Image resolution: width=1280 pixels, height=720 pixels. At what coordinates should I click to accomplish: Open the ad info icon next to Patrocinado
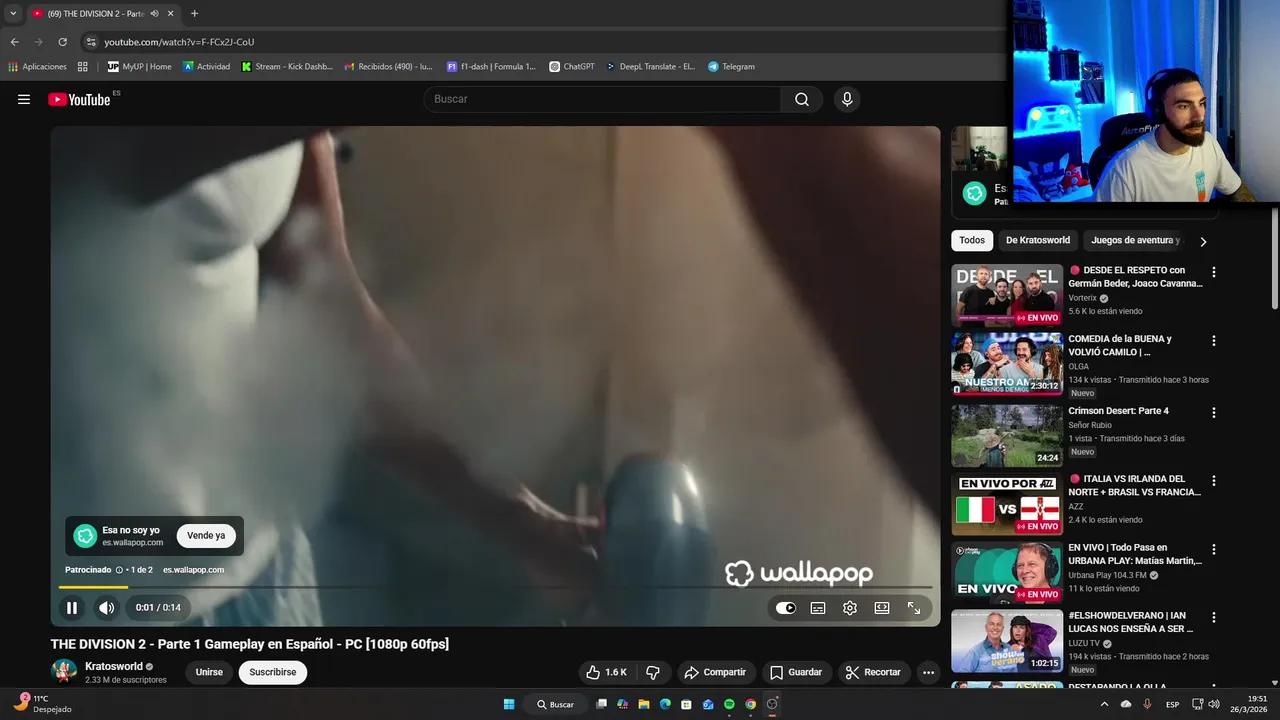119,570
